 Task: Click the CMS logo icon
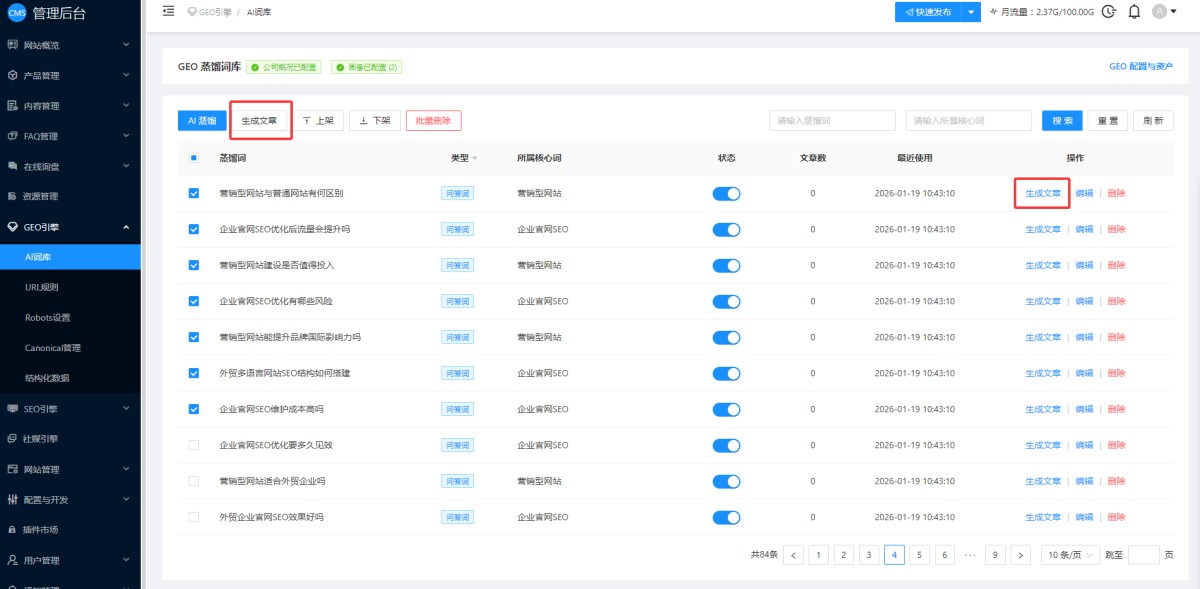click(x=17, y=12)
